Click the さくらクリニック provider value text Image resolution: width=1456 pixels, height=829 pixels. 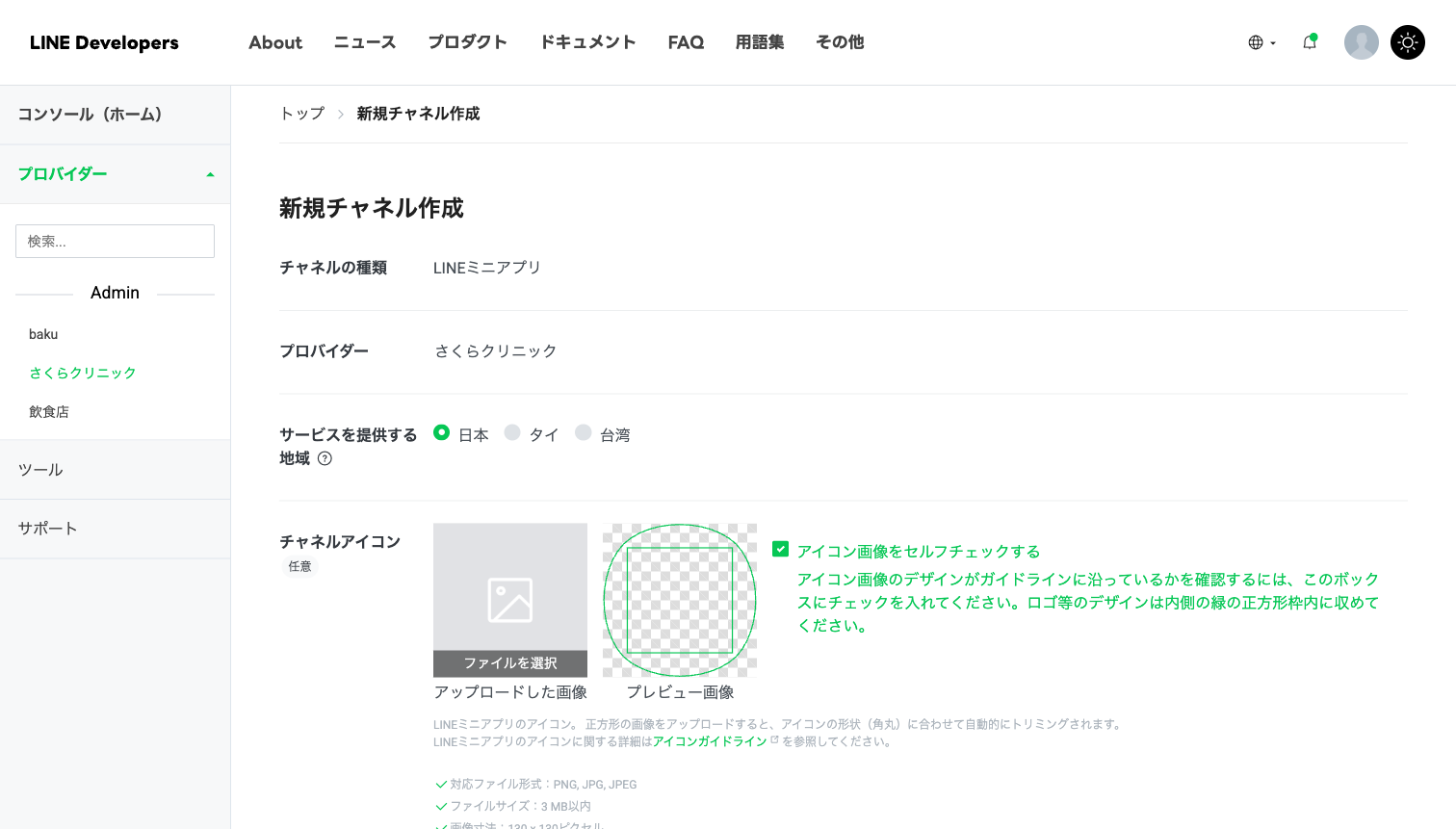pos(496,351)
